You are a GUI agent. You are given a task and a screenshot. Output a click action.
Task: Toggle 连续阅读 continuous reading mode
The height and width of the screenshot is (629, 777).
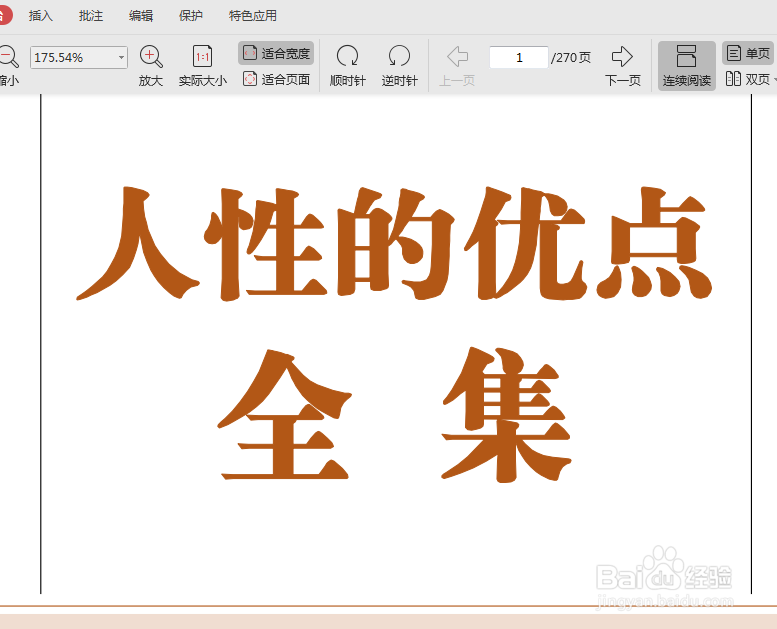(x=687, y=65)
